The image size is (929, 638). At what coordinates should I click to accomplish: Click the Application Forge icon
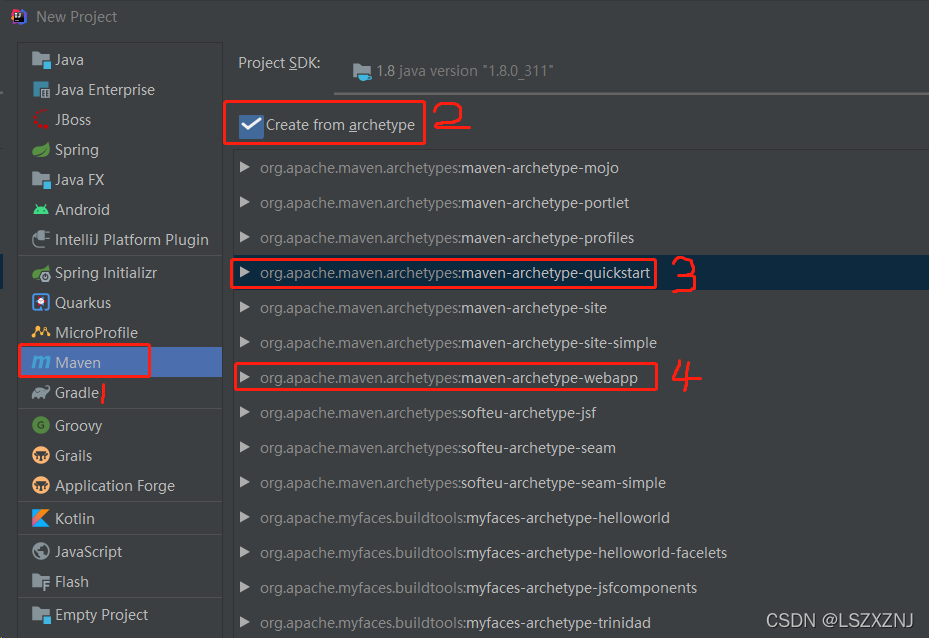(x=41, y=486)
